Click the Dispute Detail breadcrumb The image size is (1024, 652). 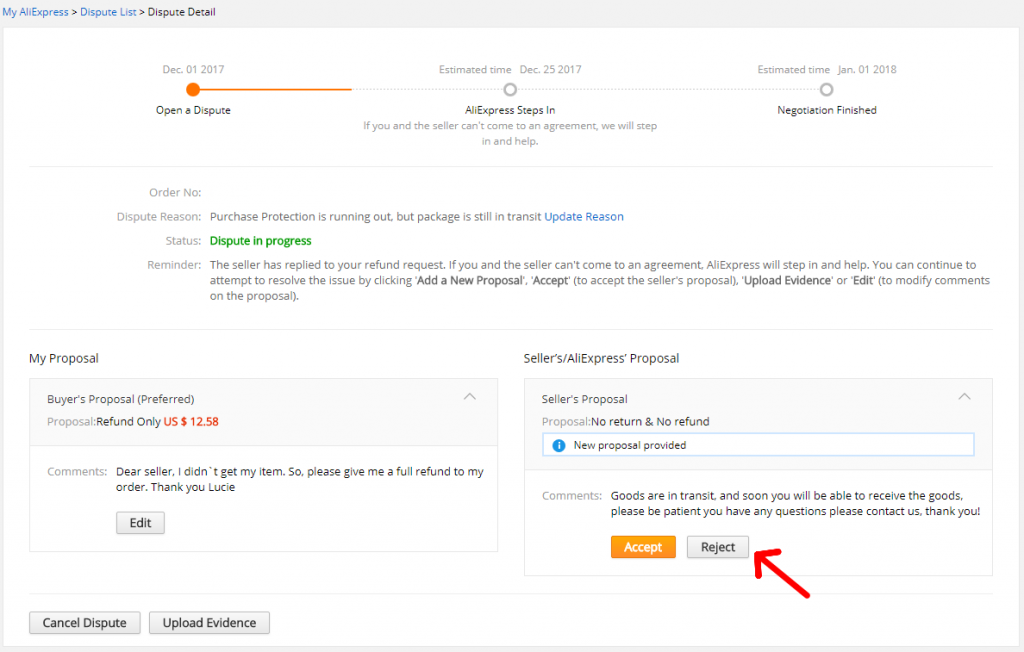183,11
